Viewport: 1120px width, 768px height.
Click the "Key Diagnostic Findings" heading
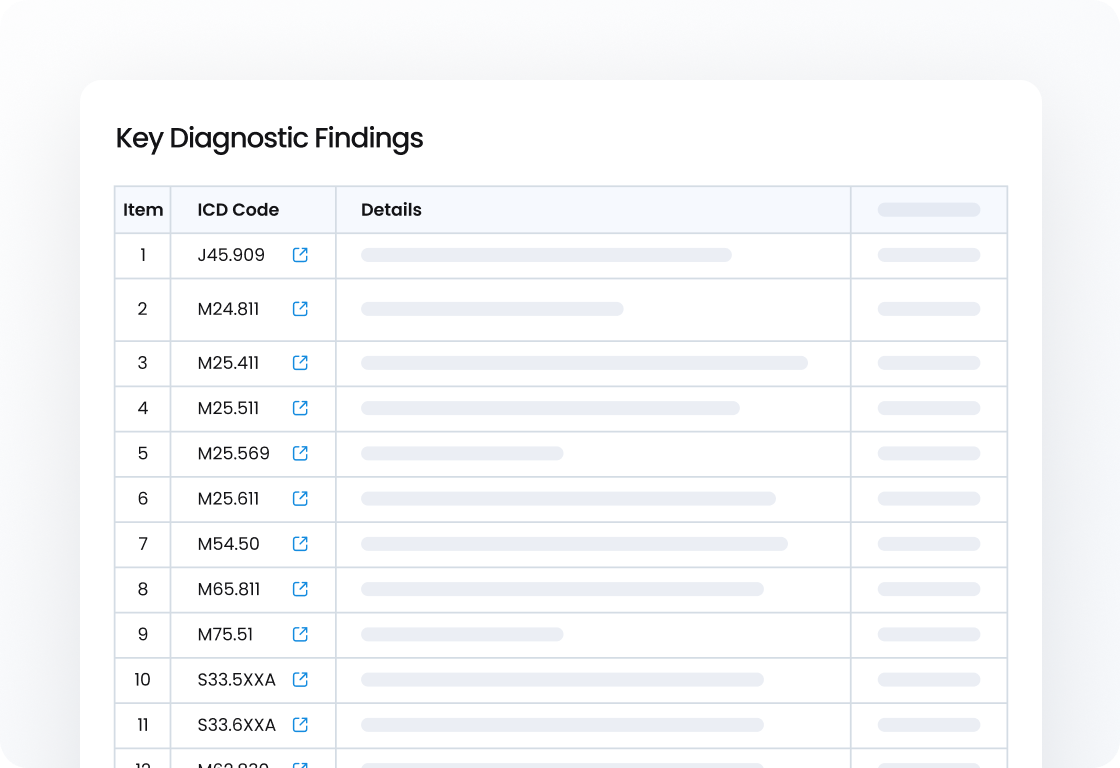[x=269, y=138]
